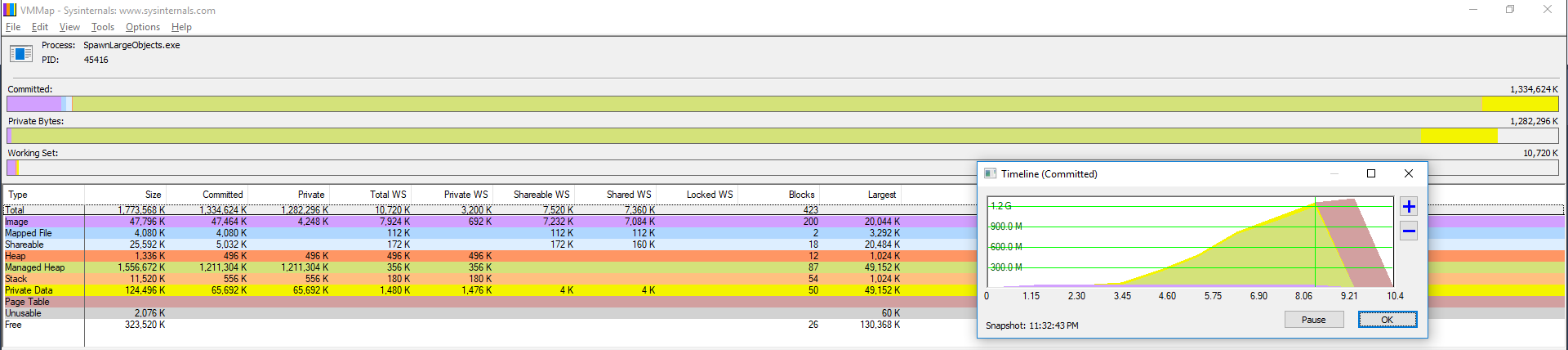Maximize the Timeline (Committed) dialog
The height and width of the screenshot is (350, 1568).
coord(1371,173)
